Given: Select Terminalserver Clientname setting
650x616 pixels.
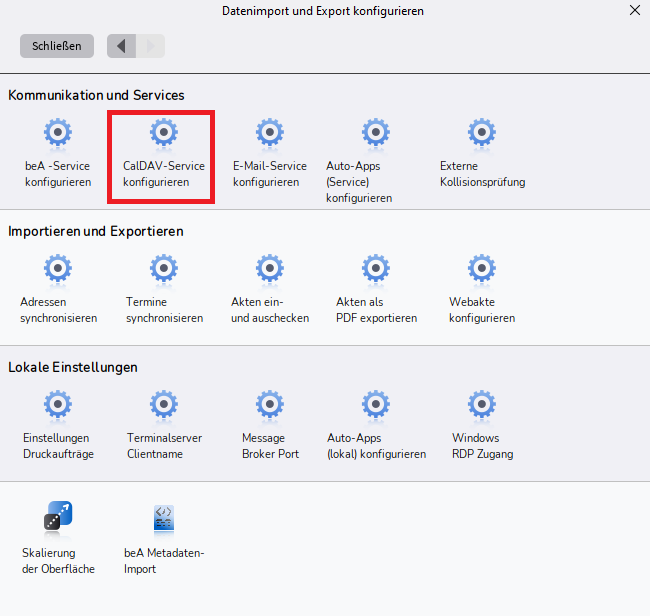Looking at the screenshot, I should point(164,425).
